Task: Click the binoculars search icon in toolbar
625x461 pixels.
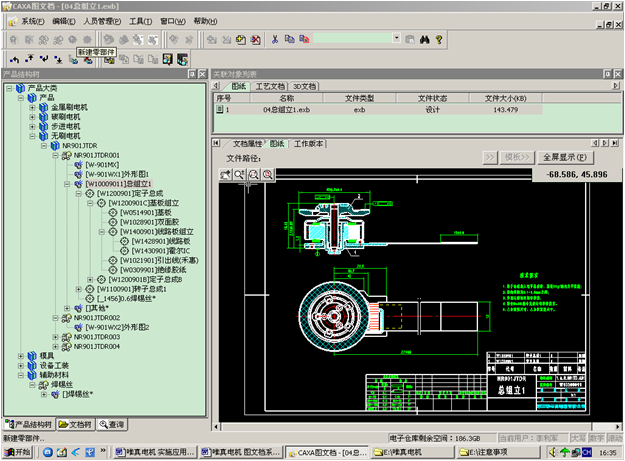Action: point(423,39)
